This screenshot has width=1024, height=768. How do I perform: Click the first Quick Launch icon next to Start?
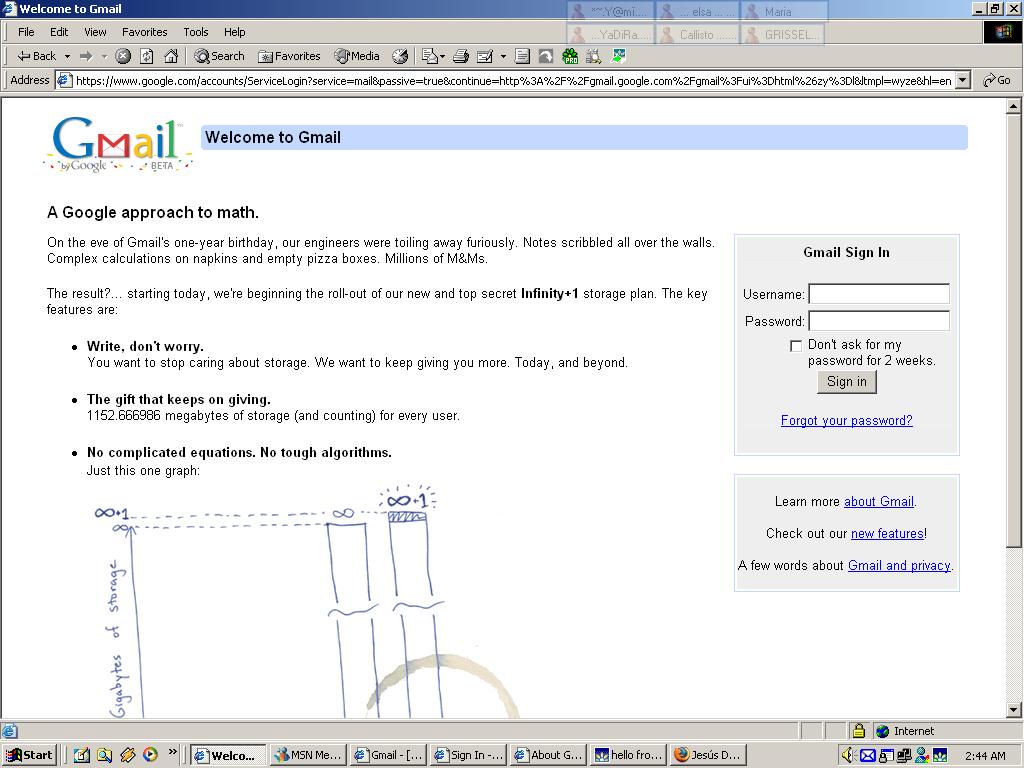point(81,755)
